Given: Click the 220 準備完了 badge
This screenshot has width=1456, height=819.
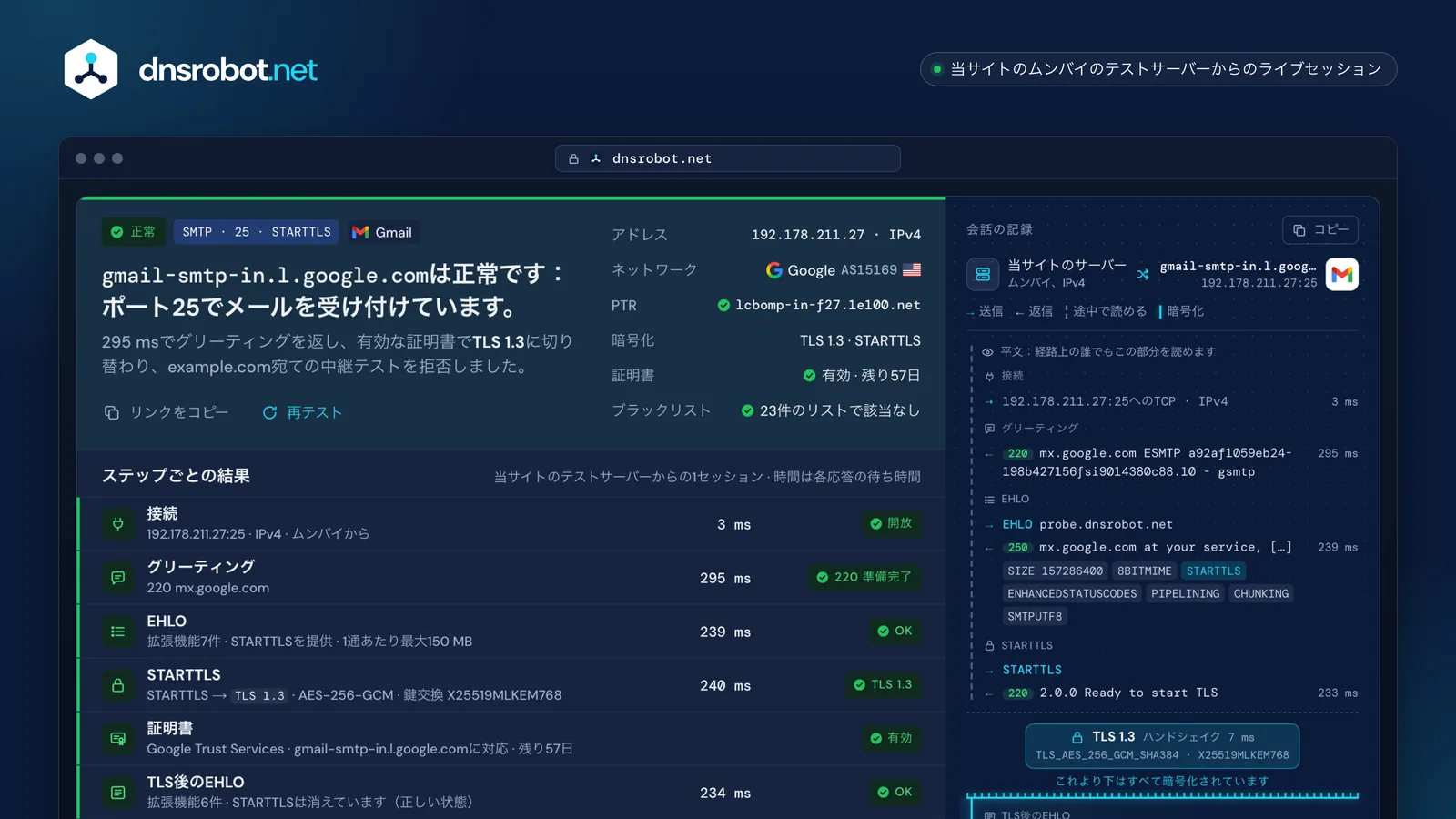Looking at the screenshot, I should pos(864,577).
